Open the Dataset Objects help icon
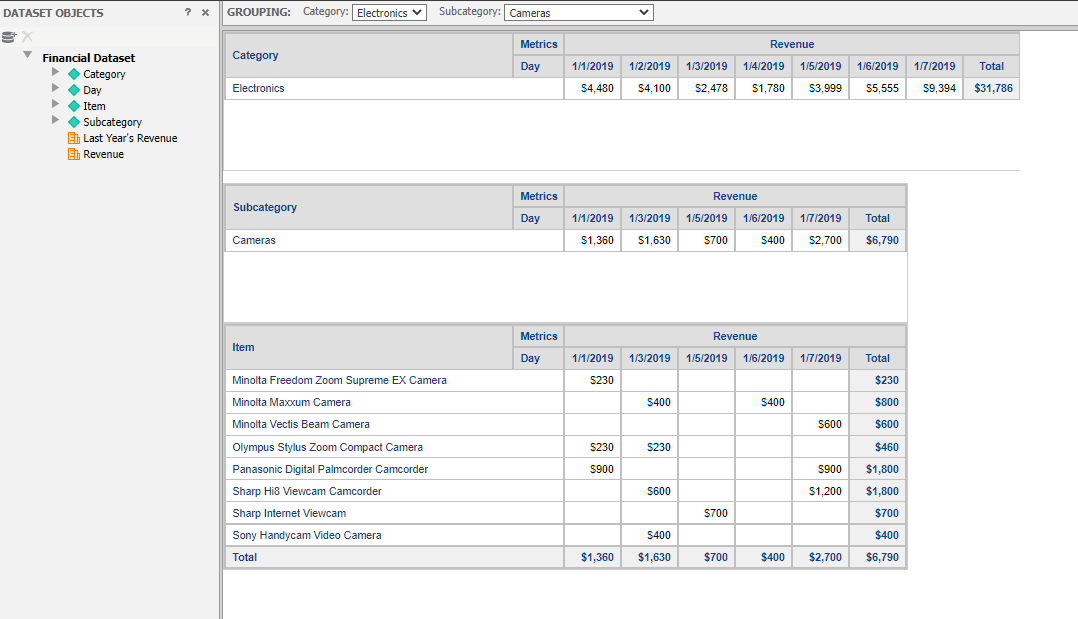1078x619 pixels. pyautogui.click(x=188, y=12)
